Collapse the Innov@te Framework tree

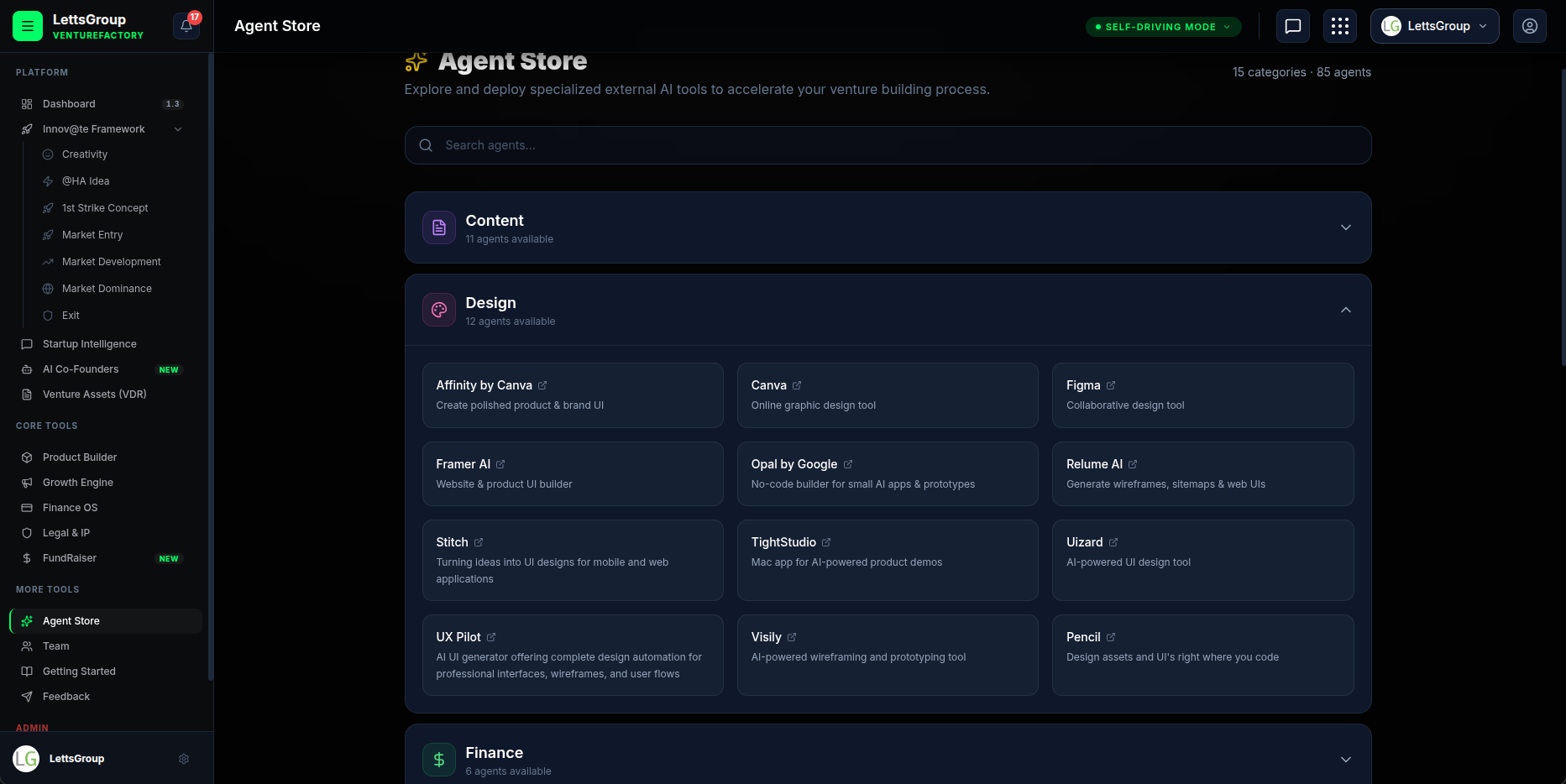point(178,129)
